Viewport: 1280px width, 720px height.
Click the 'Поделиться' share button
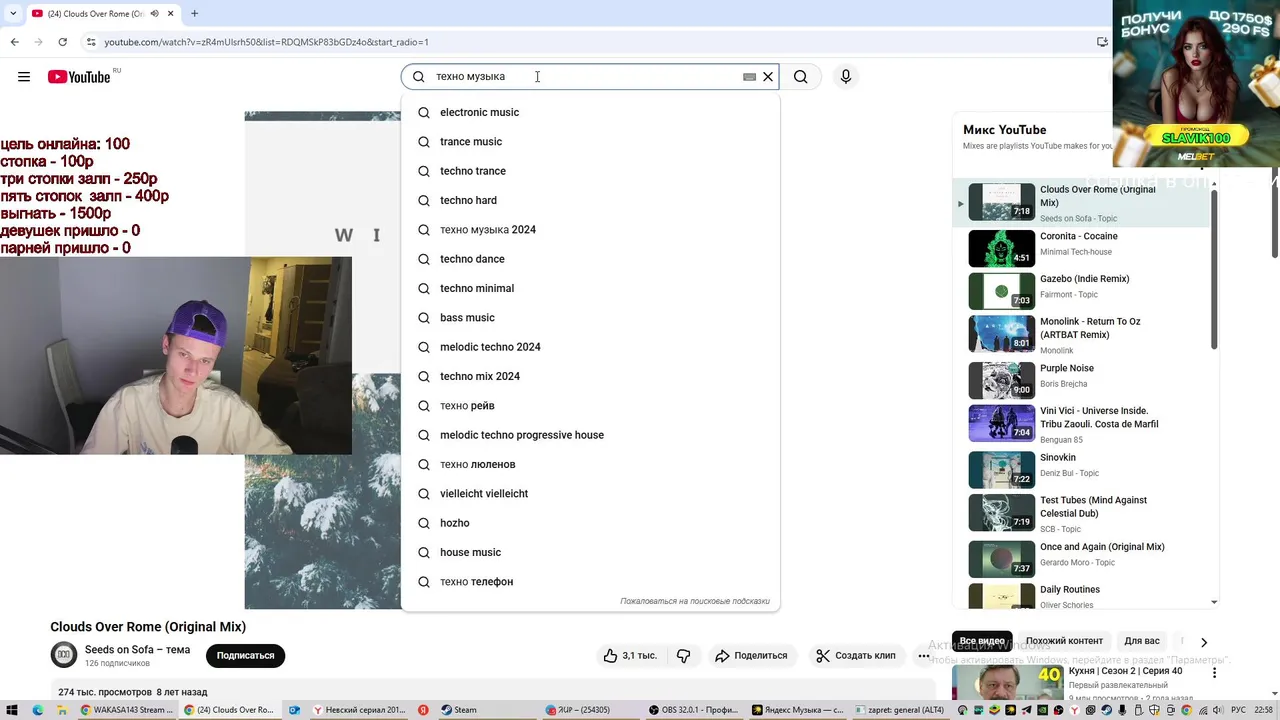click(751, 656)
